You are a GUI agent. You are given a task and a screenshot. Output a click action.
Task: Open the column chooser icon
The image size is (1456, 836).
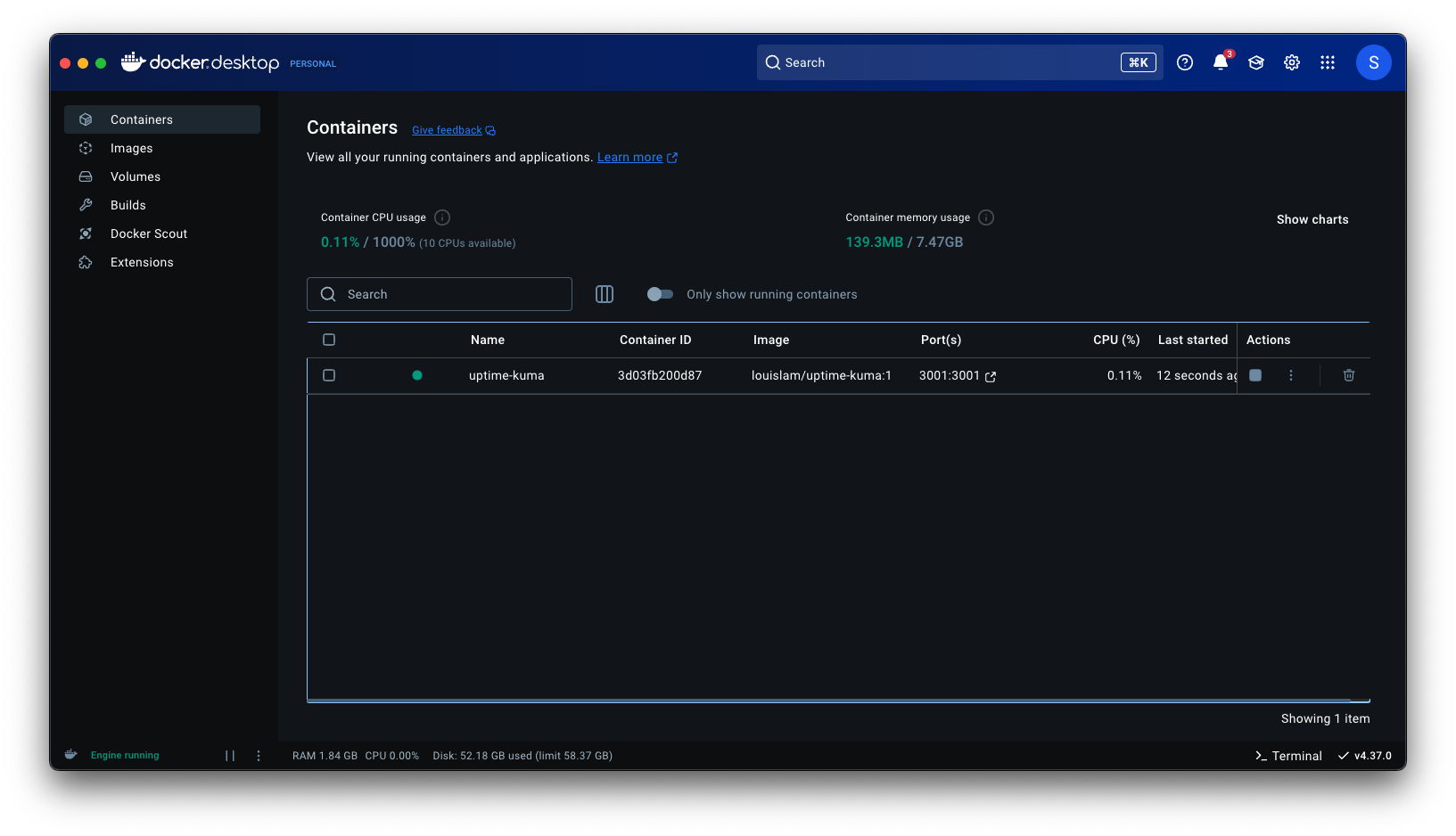[605, 294]
